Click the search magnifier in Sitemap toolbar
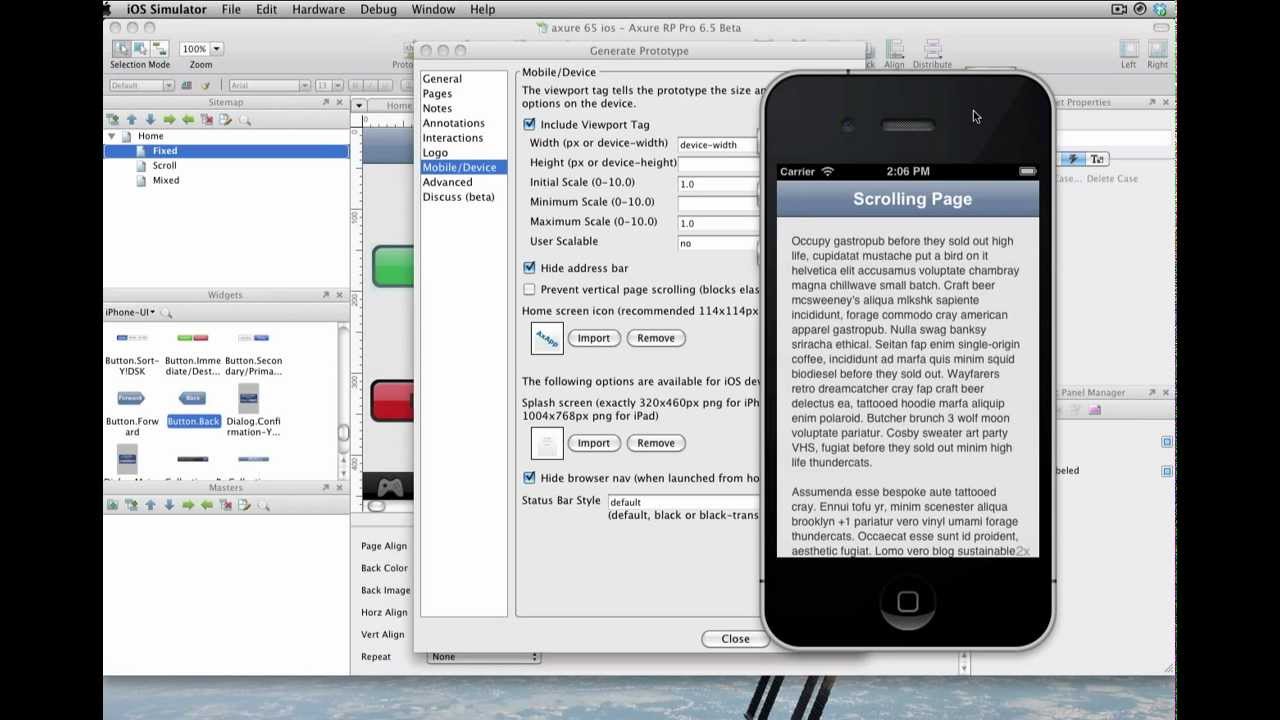This screenshot has width=1280, height=720. (244, 120)
